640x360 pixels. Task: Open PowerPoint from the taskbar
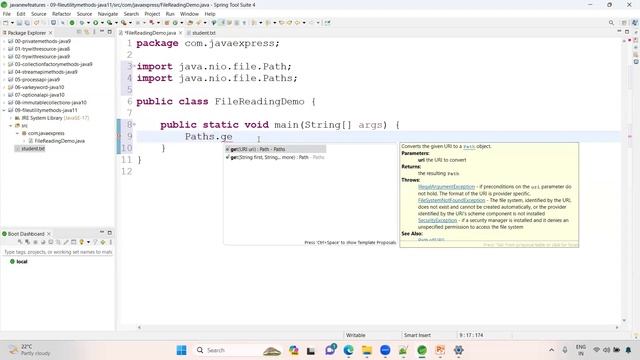pyautogui.click(x=440, y=350)
